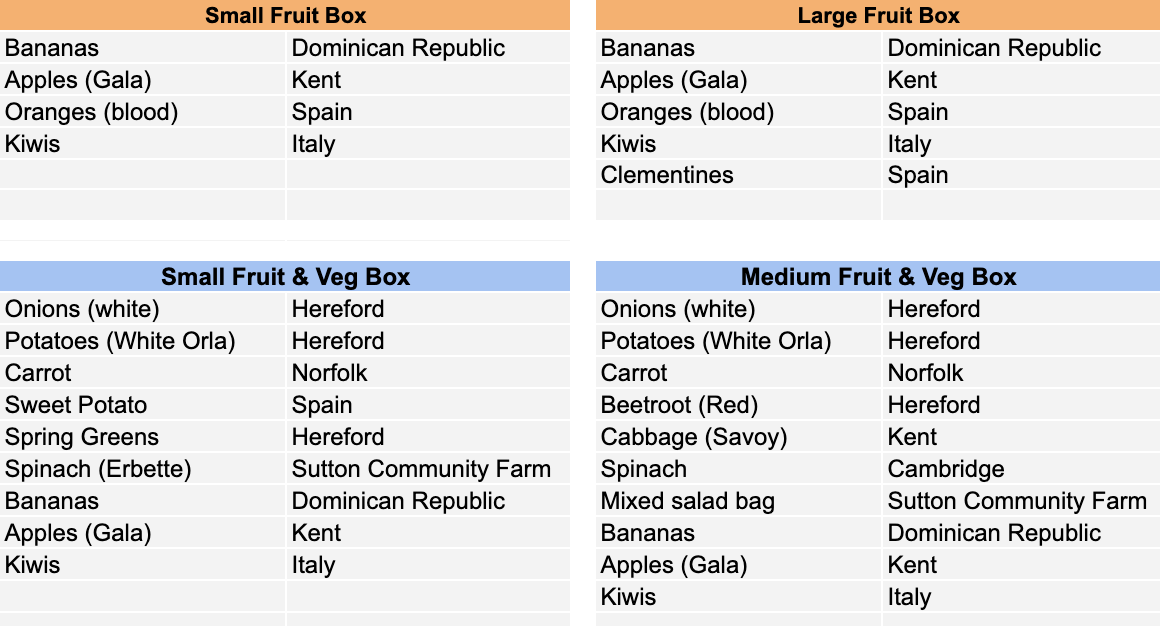The height and width of the screenshot is (626, 1164).
Task: Select Kiwis in the Large Fruit Box
Action: point(738,143)
